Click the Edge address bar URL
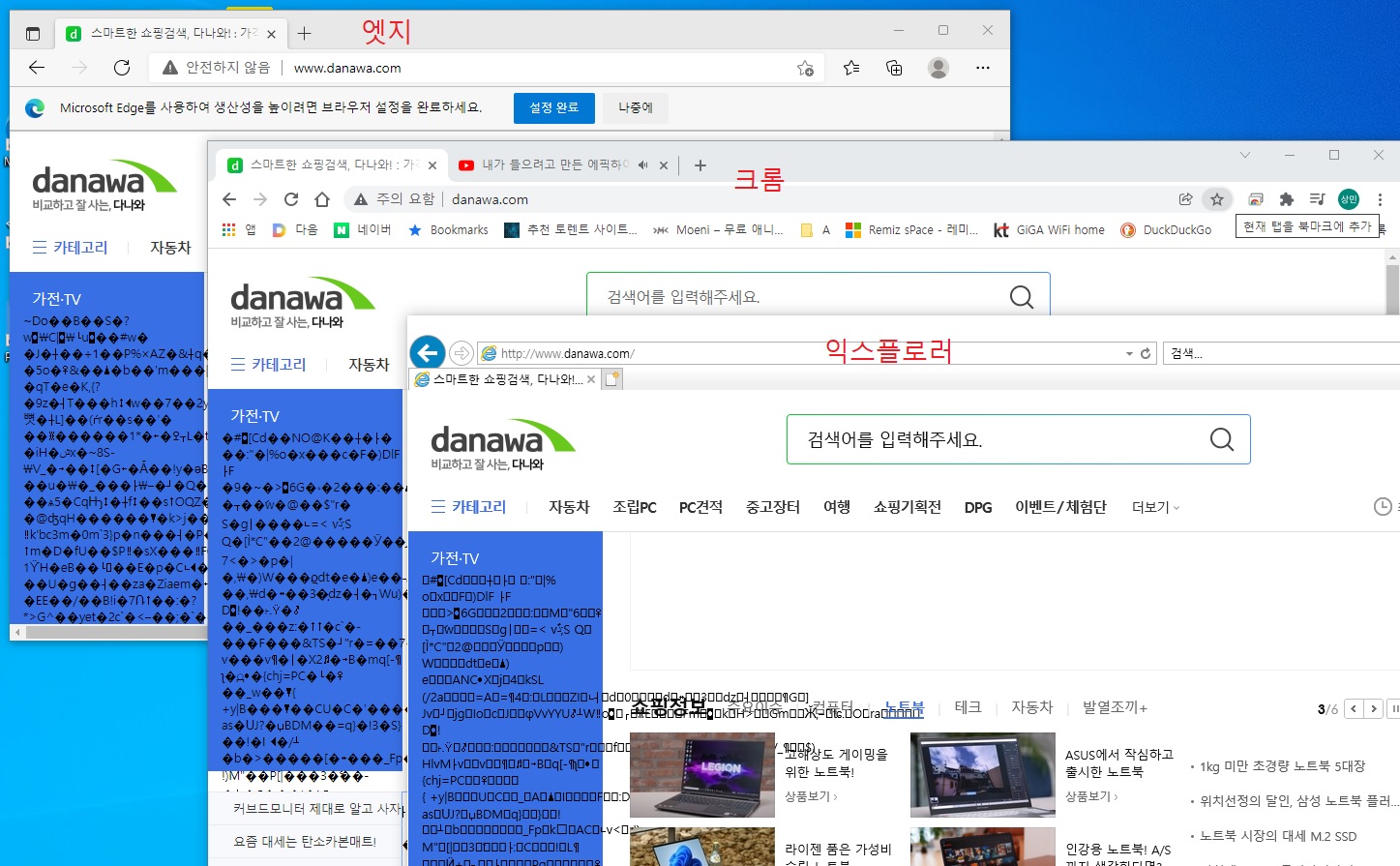The width and height of the screenshot is (1400, 866). click(x=347, y=68)
